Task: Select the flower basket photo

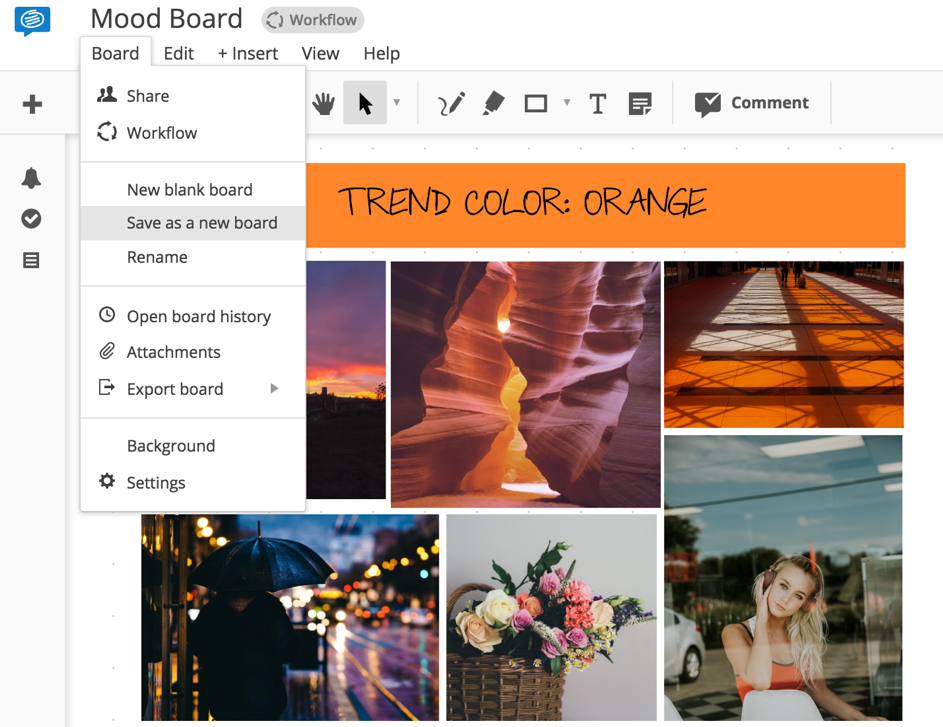Action: [551, 618]
